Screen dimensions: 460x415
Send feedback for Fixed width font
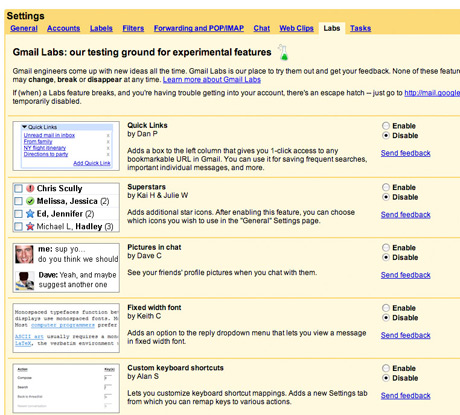(x=406, y=335)
